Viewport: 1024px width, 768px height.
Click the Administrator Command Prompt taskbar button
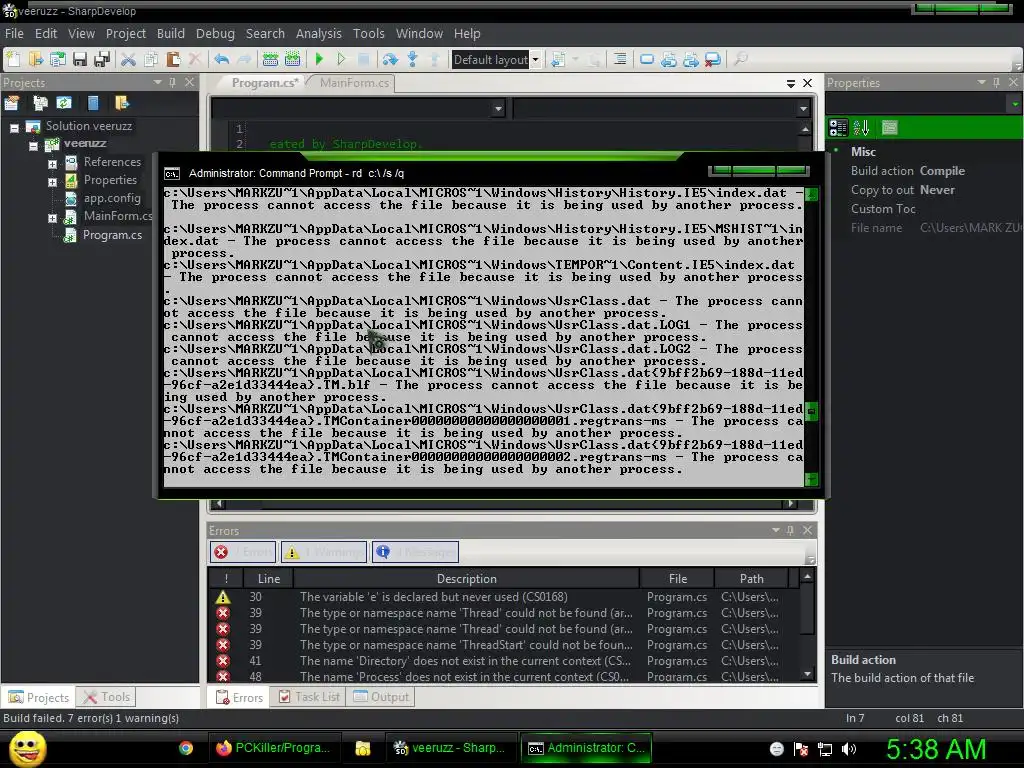pyautogui.click(x=586, y=748)
